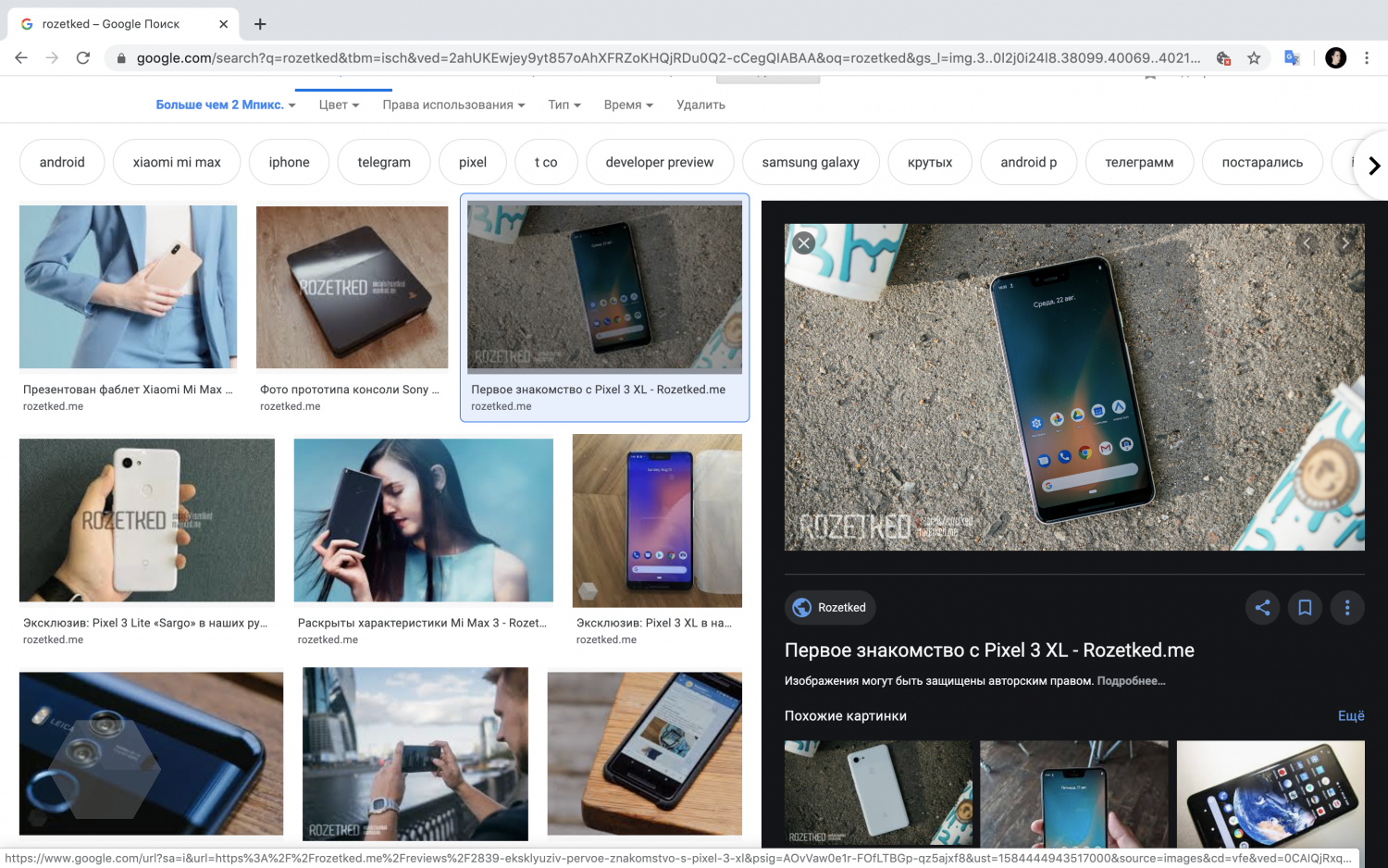The image size is (1388, 868).
Task: Click the large Pixel 3 XL preview image
Action: [1074, 387]
